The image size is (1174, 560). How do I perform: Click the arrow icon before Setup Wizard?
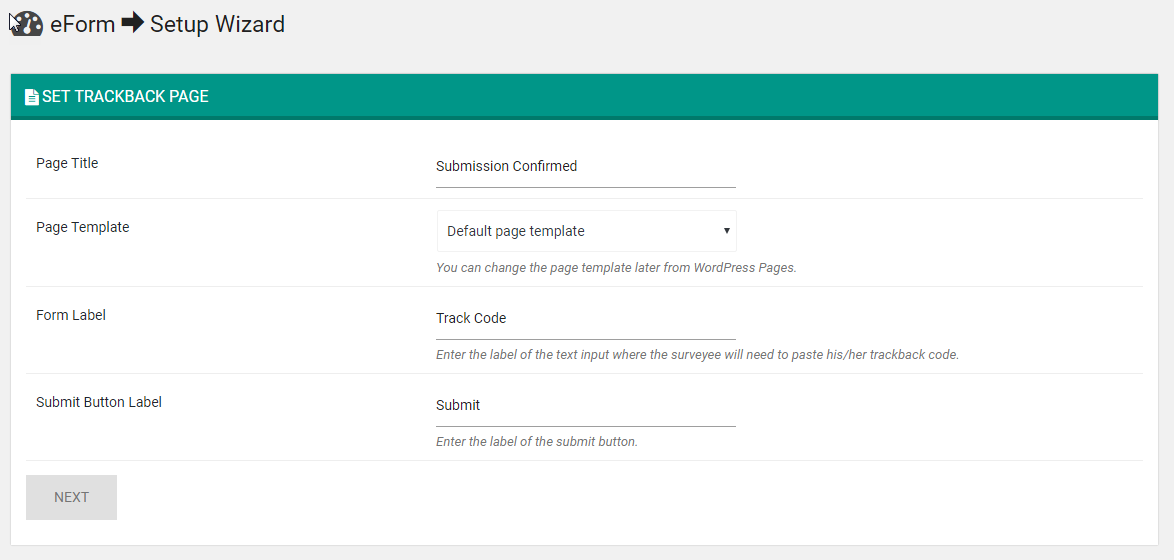pyautogui.click(x=133, y=23)
